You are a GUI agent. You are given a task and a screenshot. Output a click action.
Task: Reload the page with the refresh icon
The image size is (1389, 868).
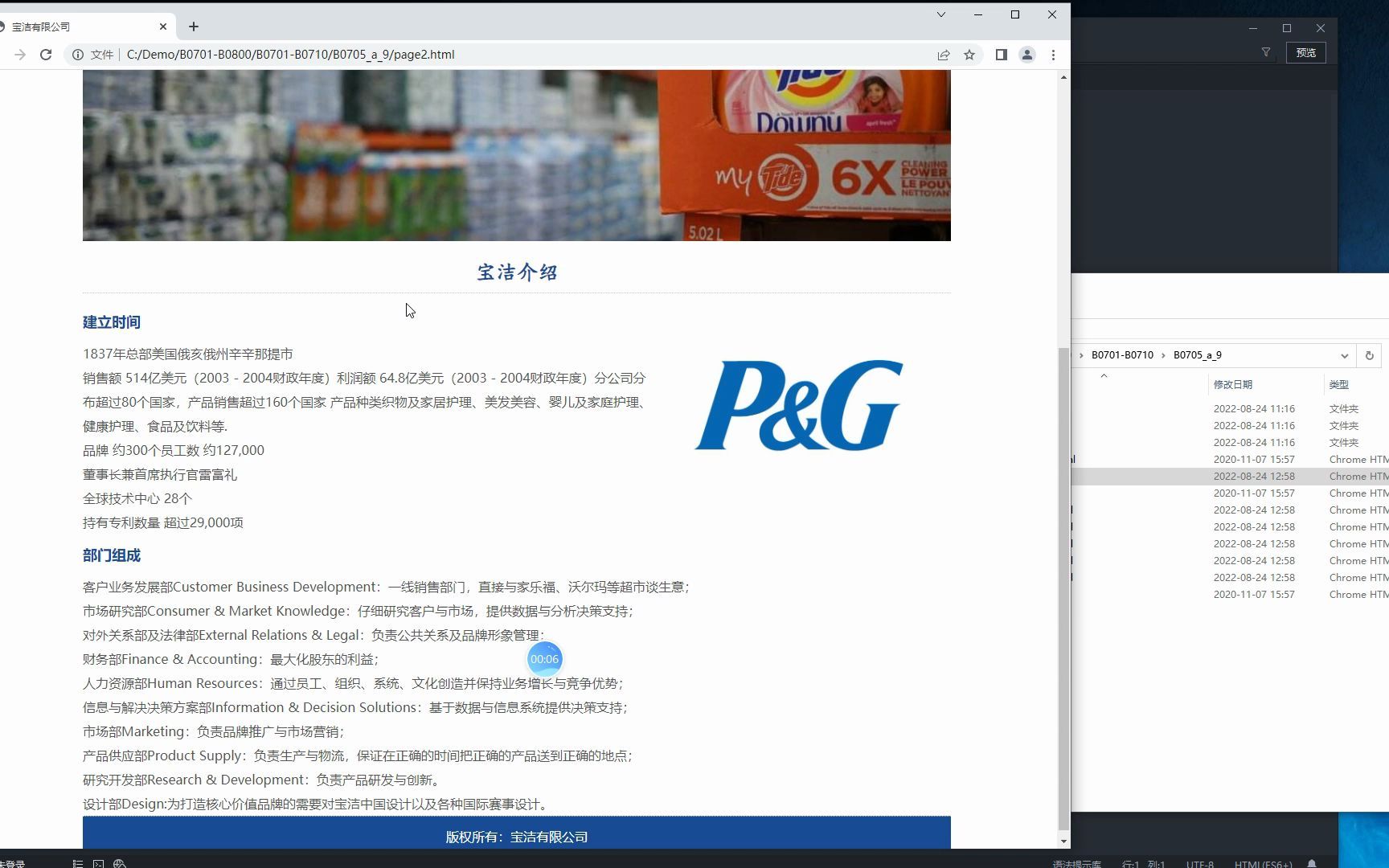point(46,55)
